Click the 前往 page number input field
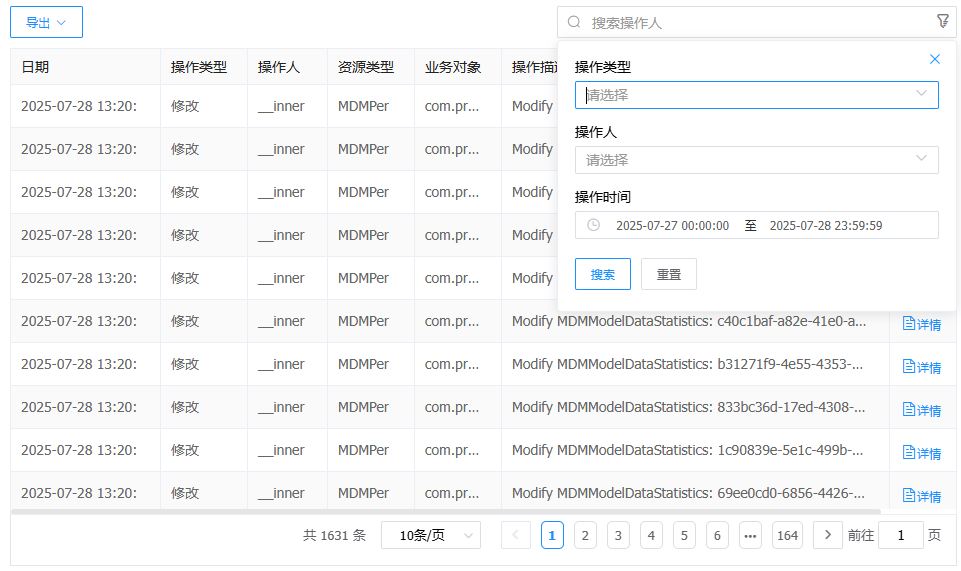This screenshot has width=961, height=571. coord(900,535)
